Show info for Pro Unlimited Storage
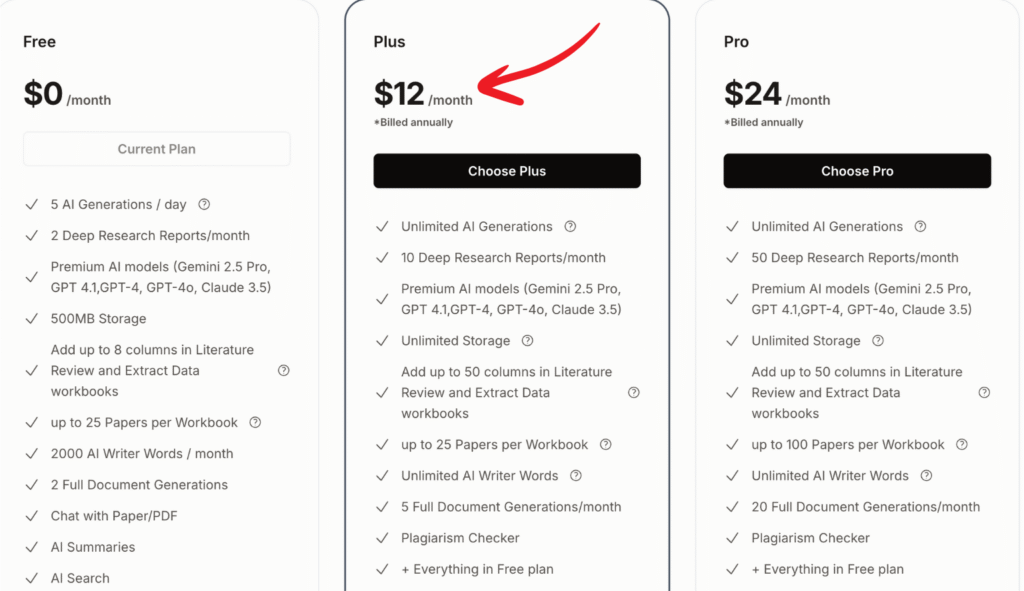The width and height of the screenshot is (1024, 591). [877, 341]
